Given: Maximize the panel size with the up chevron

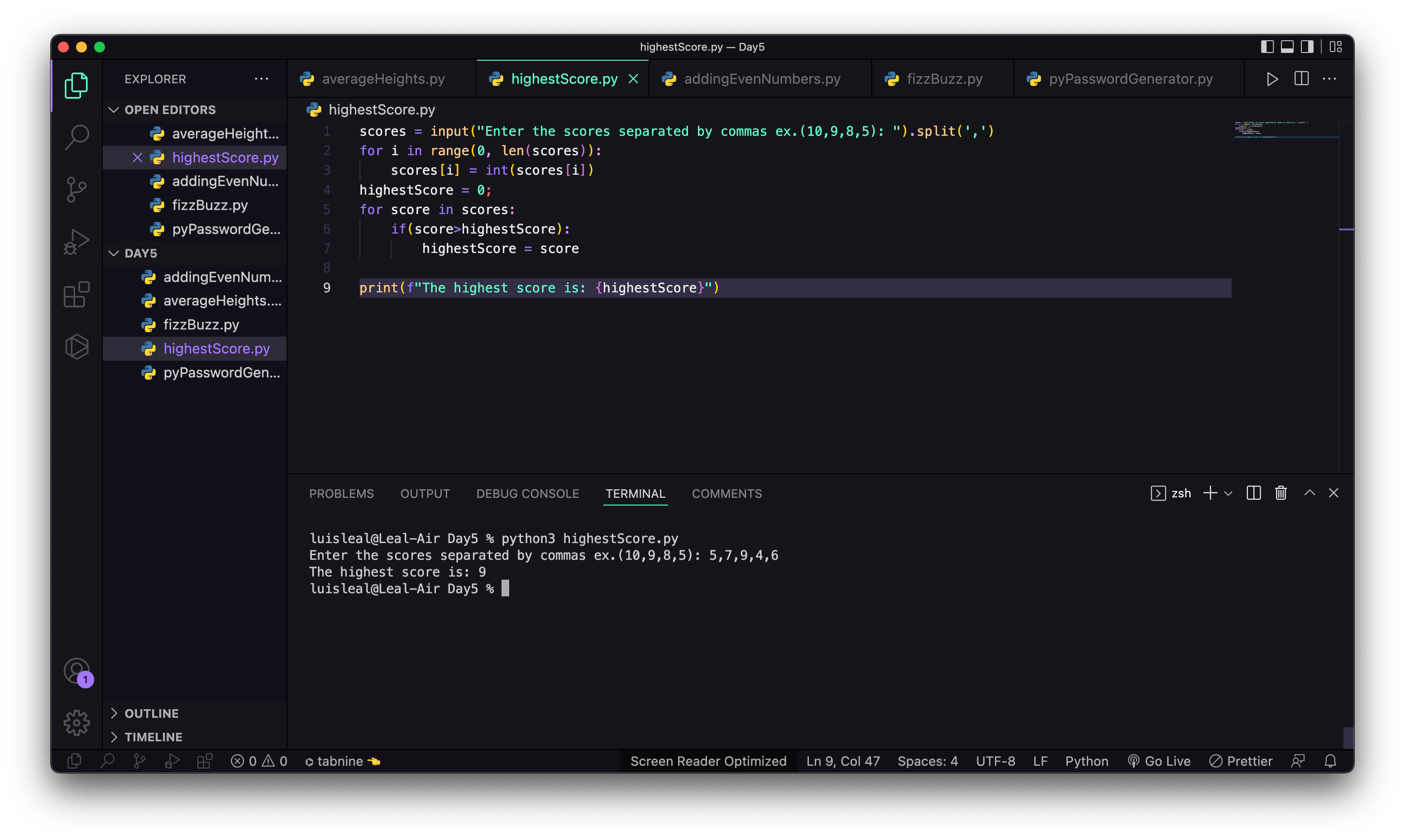Looking at the screenshot, I should pyautogui.click(x=1309, y=493).
